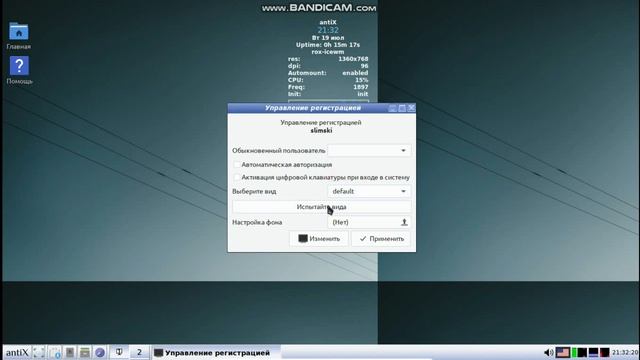Click the network monitor tray icon

click(593, 352)
